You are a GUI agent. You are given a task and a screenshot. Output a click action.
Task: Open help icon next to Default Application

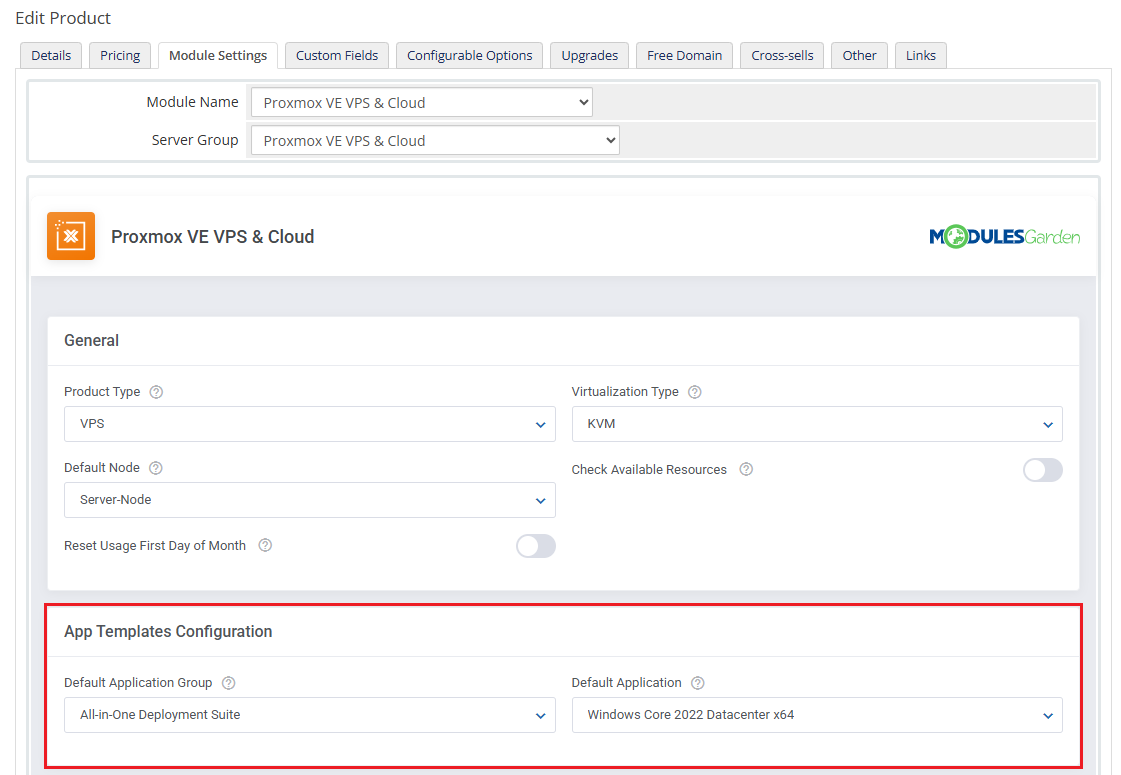[698, 683]
